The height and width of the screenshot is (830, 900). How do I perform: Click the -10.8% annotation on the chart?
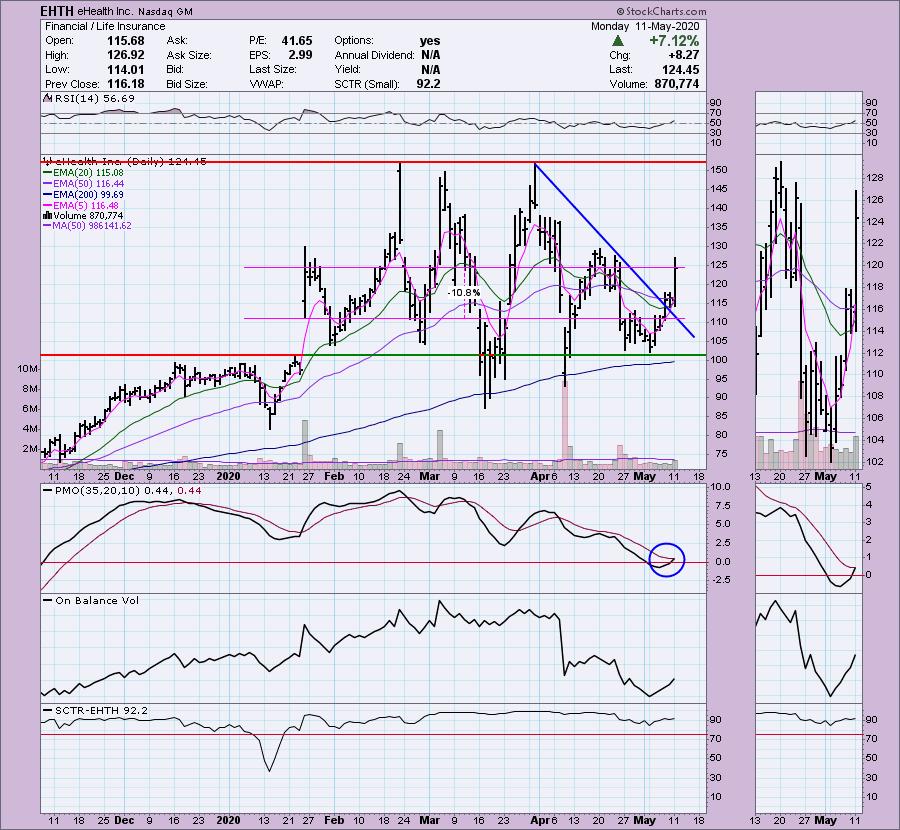tap(464, 293)
